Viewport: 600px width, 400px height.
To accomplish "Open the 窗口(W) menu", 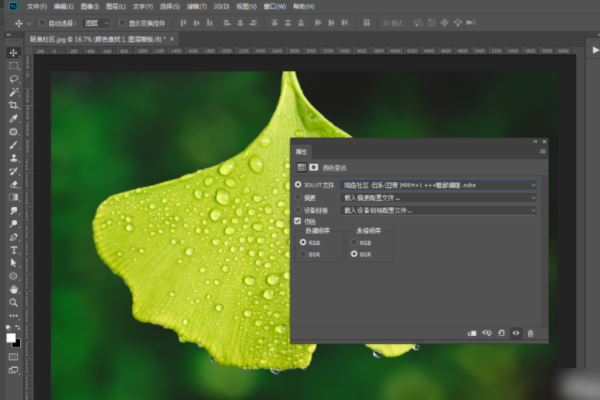I will click(x=275, y=7).
